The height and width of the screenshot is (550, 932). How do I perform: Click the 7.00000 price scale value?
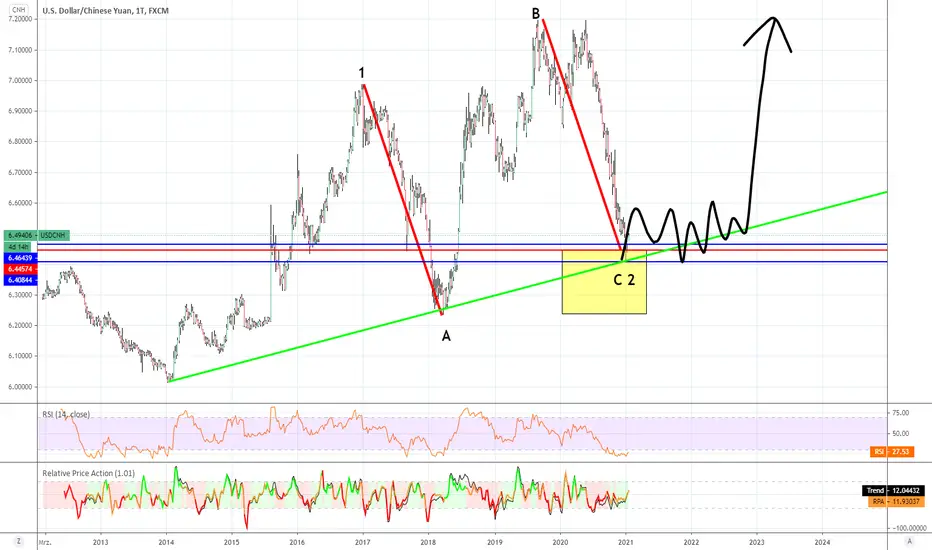[20, 80]
